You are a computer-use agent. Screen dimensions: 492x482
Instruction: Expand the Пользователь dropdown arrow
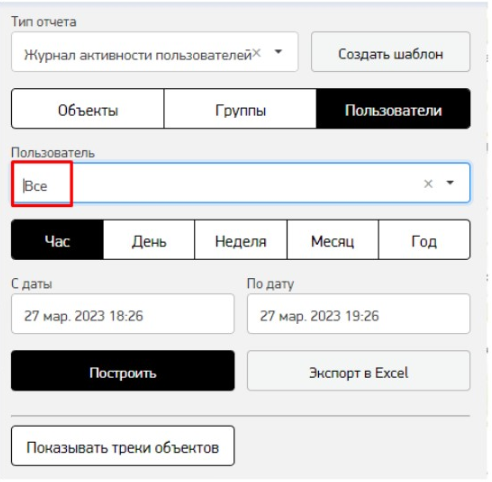pos(450,183)
